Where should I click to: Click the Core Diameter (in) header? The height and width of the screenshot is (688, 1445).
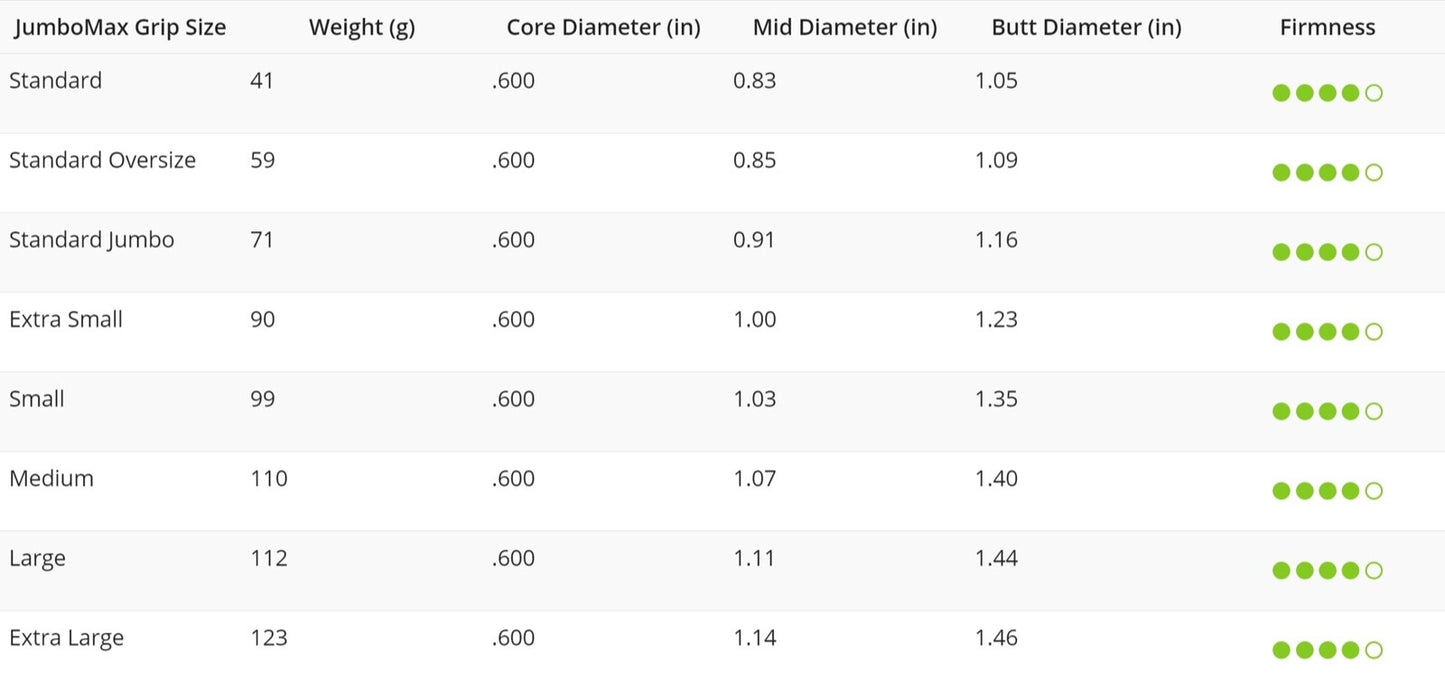point(604,28)
